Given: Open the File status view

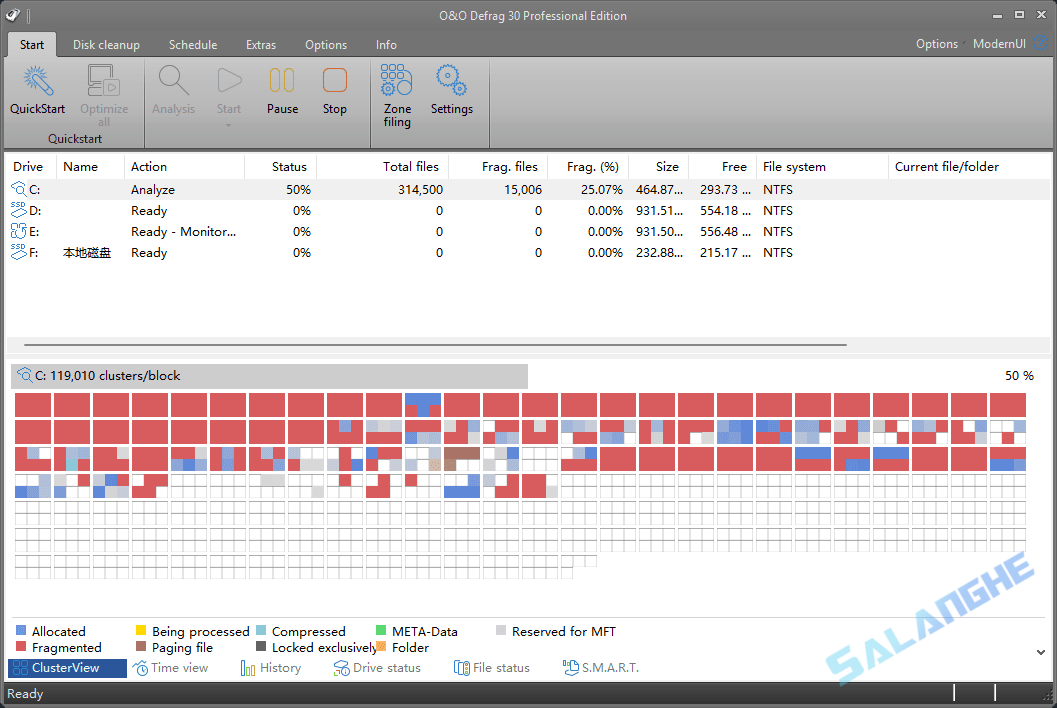Looking at the screenshot, I should pos(492,667).
